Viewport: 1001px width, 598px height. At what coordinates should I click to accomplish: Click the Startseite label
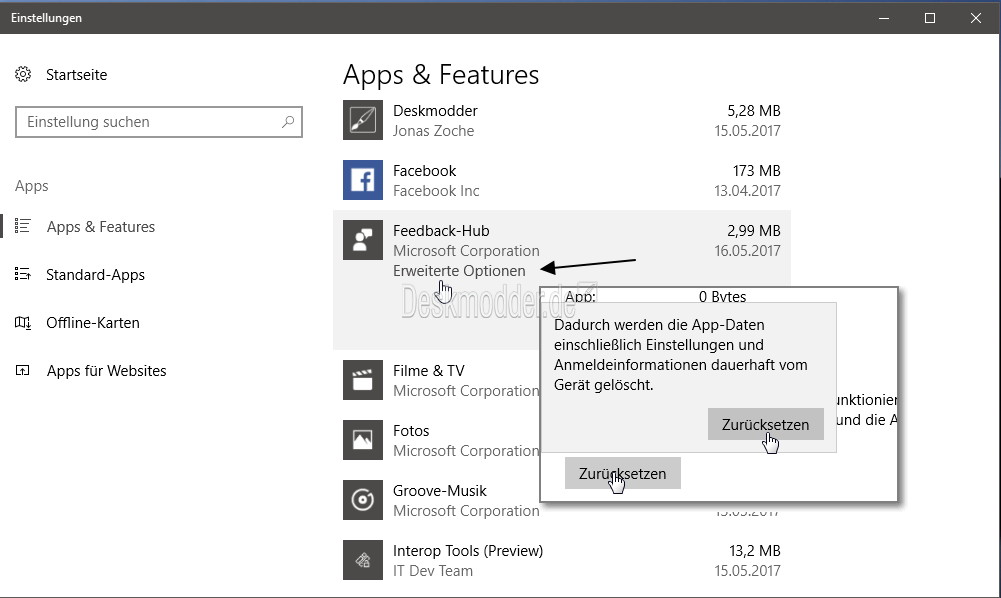[x=77, y=75]
